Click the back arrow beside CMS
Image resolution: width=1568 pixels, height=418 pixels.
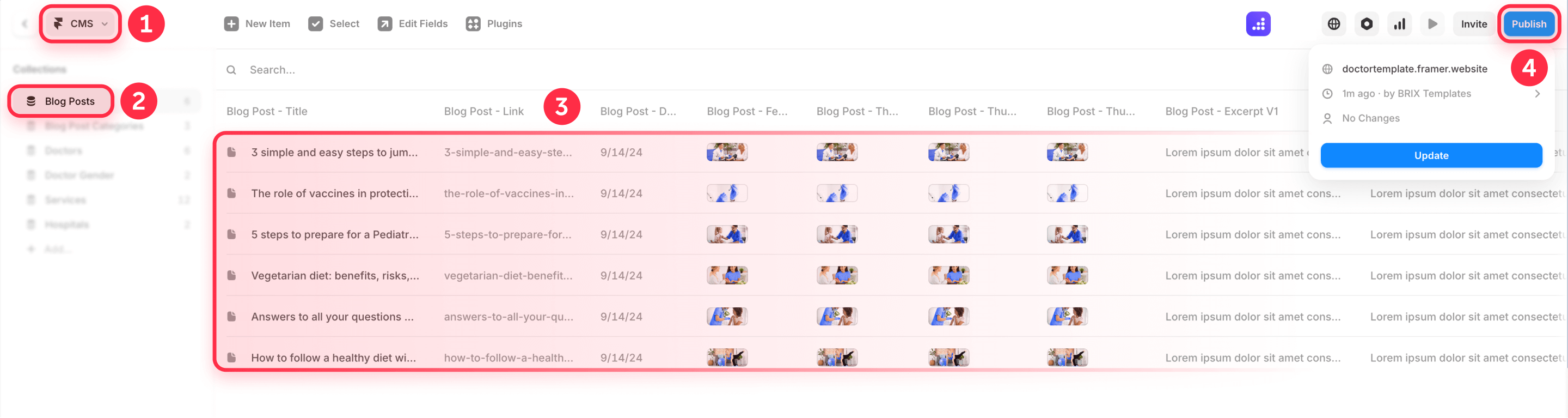(x=24, y=24)
